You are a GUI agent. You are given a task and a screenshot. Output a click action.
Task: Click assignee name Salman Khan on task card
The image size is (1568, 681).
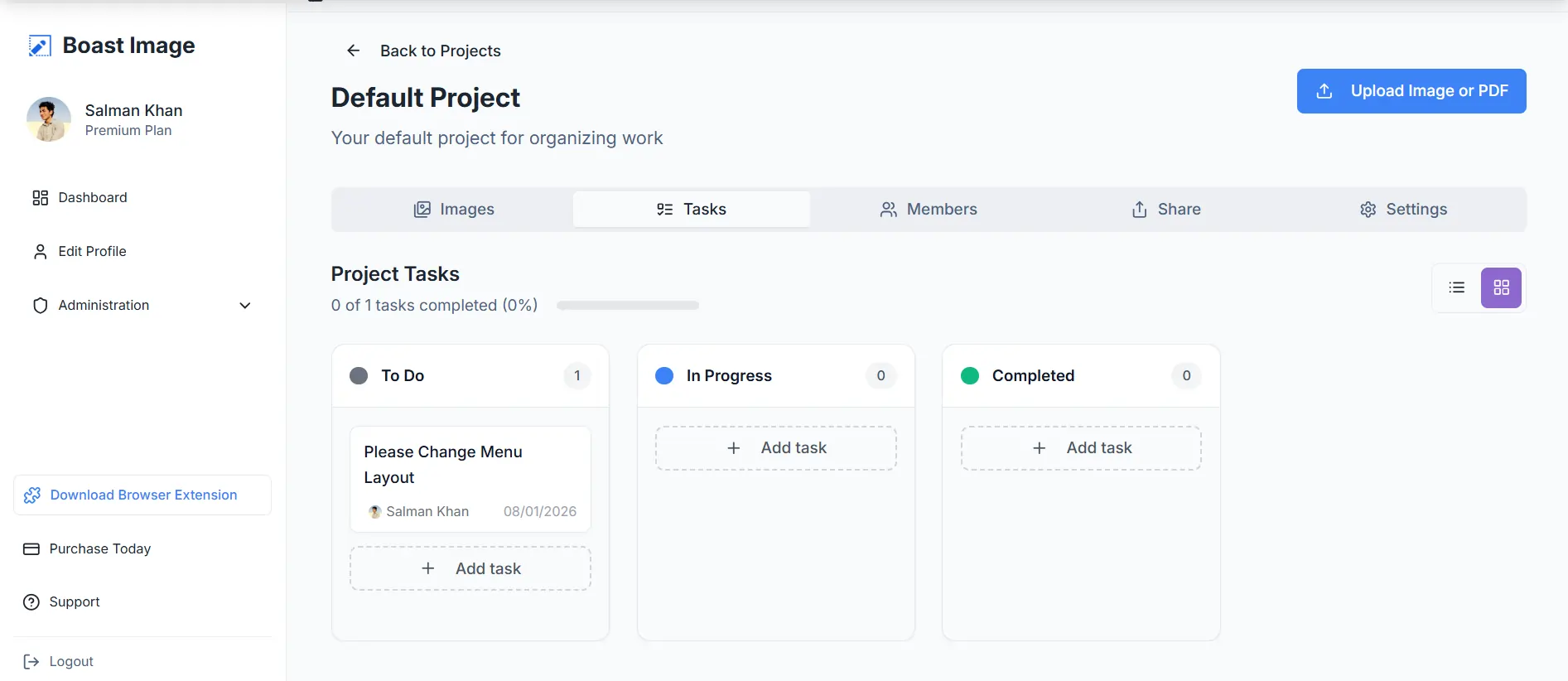427,512
